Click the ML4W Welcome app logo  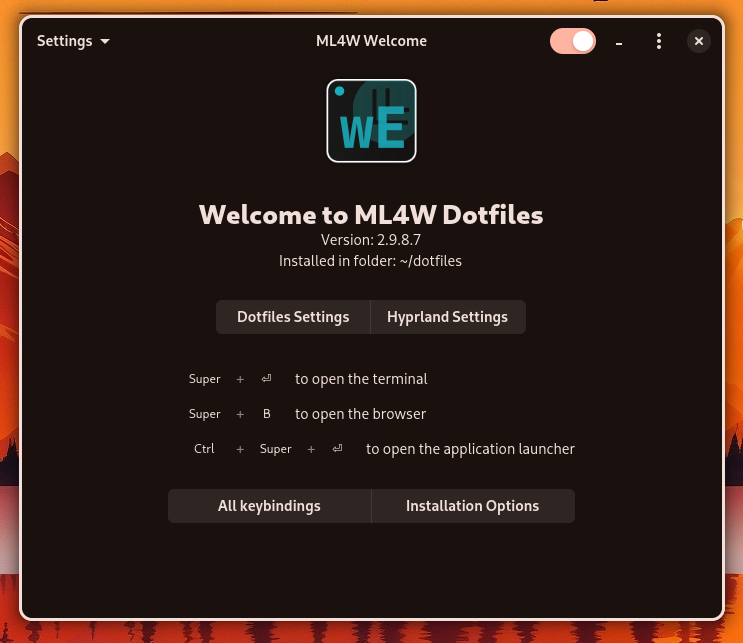pos(372,121)
